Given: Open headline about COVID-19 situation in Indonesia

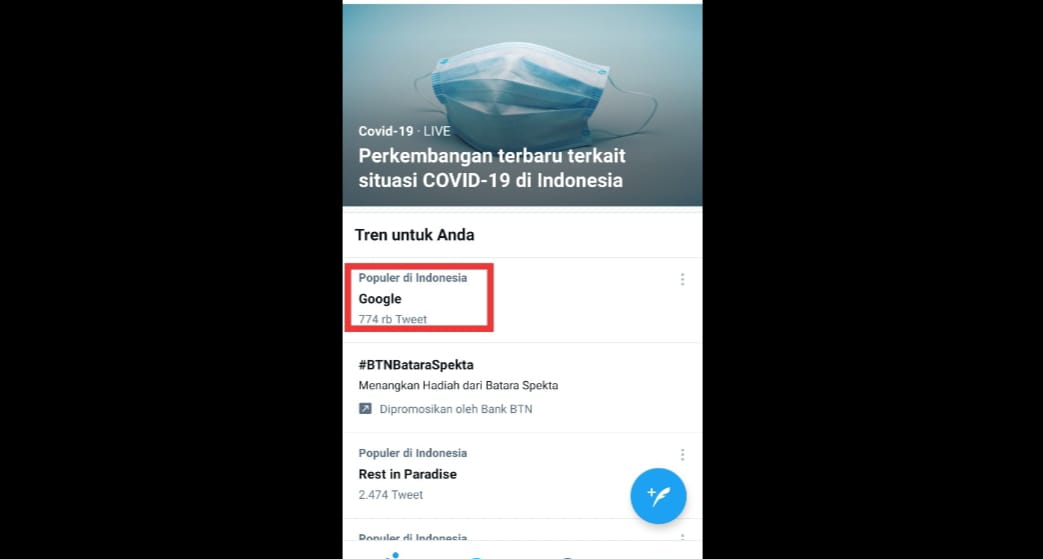Looking at the screenshot, I should point(492,169).
